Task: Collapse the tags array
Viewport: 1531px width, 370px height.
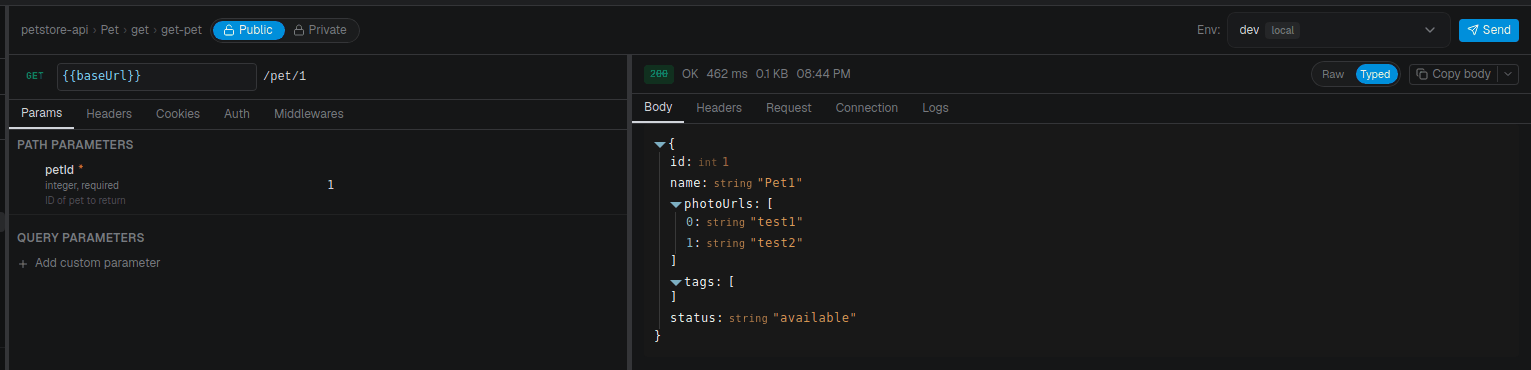Action: pyautogui.click(x=676, y=282)
